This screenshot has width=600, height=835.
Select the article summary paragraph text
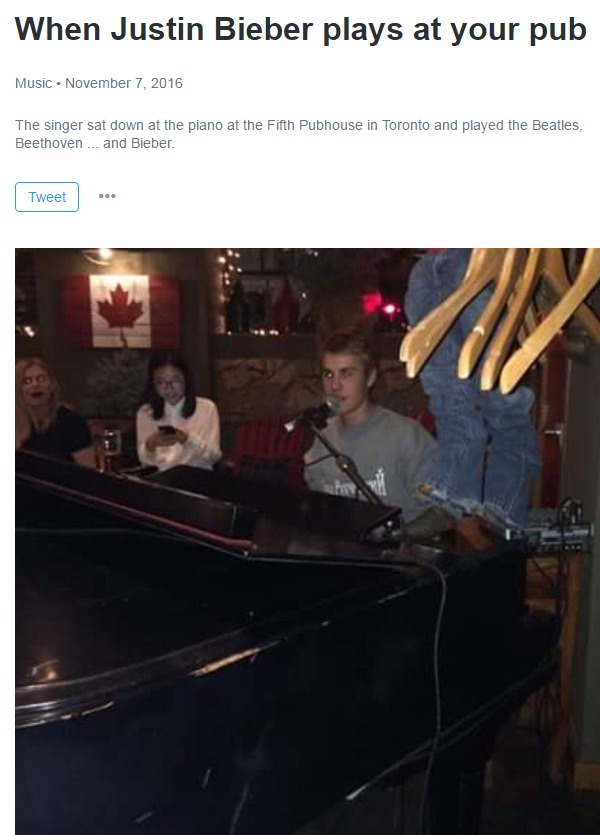[299, 134]
